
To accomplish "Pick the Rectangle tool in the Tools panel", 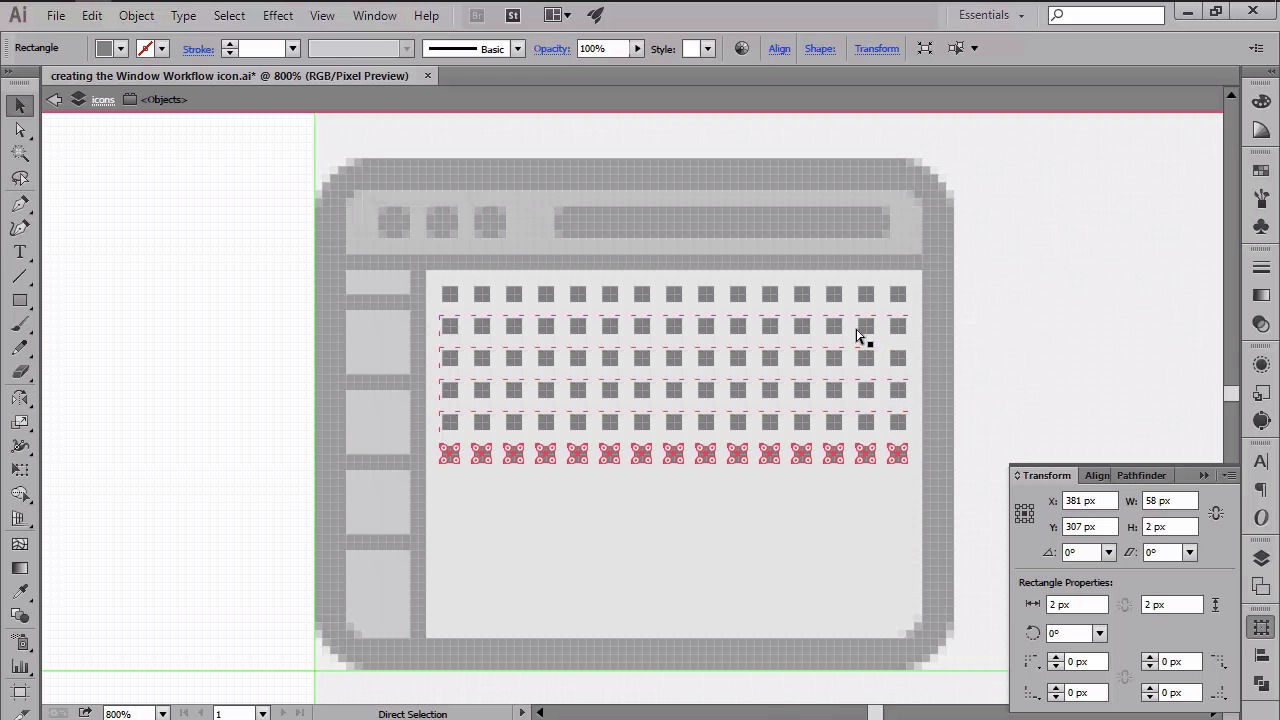I will [x=20, y=301].
